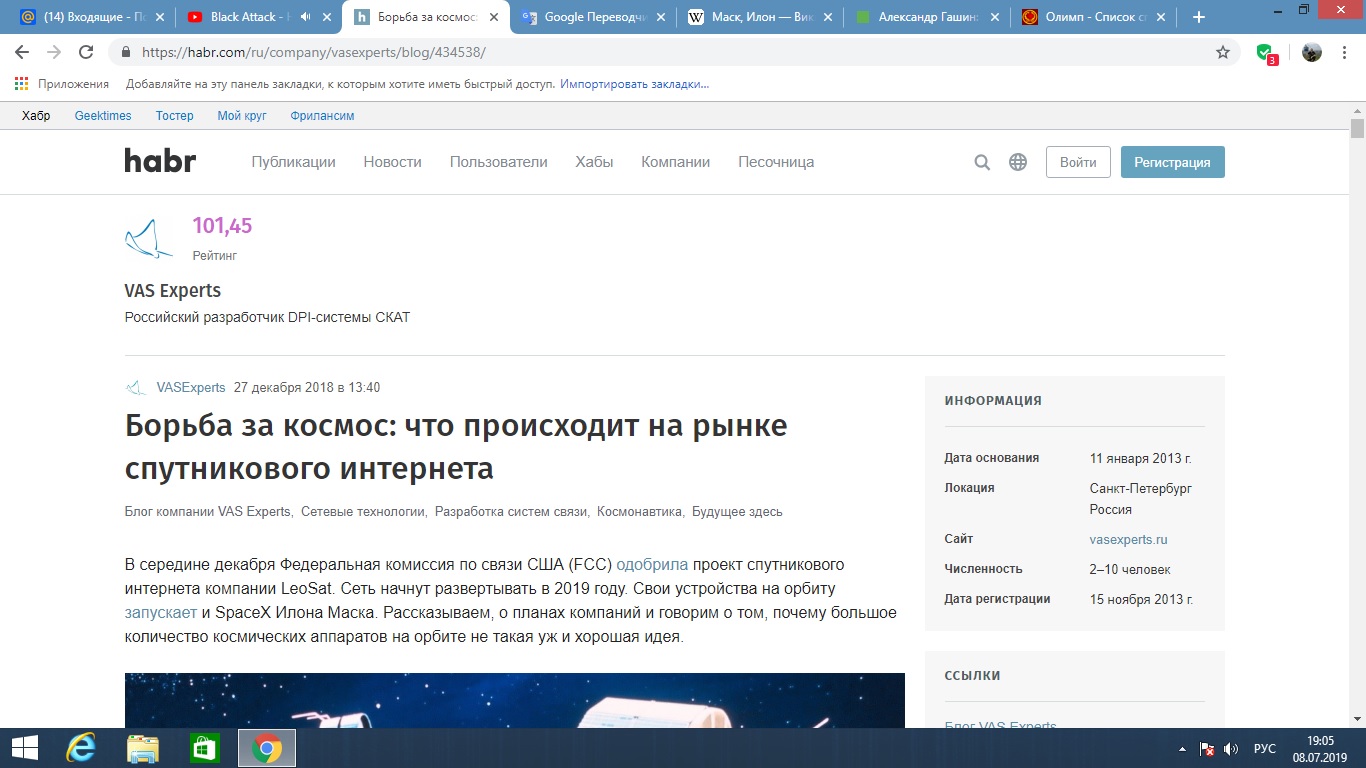Click the Chrome taskbar icon
This screenshot has width=1366, height=768.
267,748
